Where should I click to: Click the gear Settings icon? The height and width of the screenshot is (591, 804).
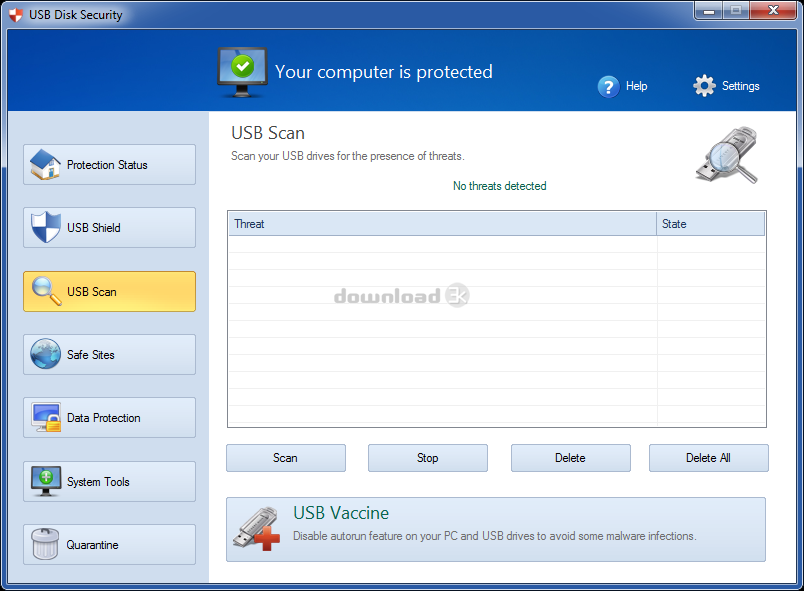point(704,86)
